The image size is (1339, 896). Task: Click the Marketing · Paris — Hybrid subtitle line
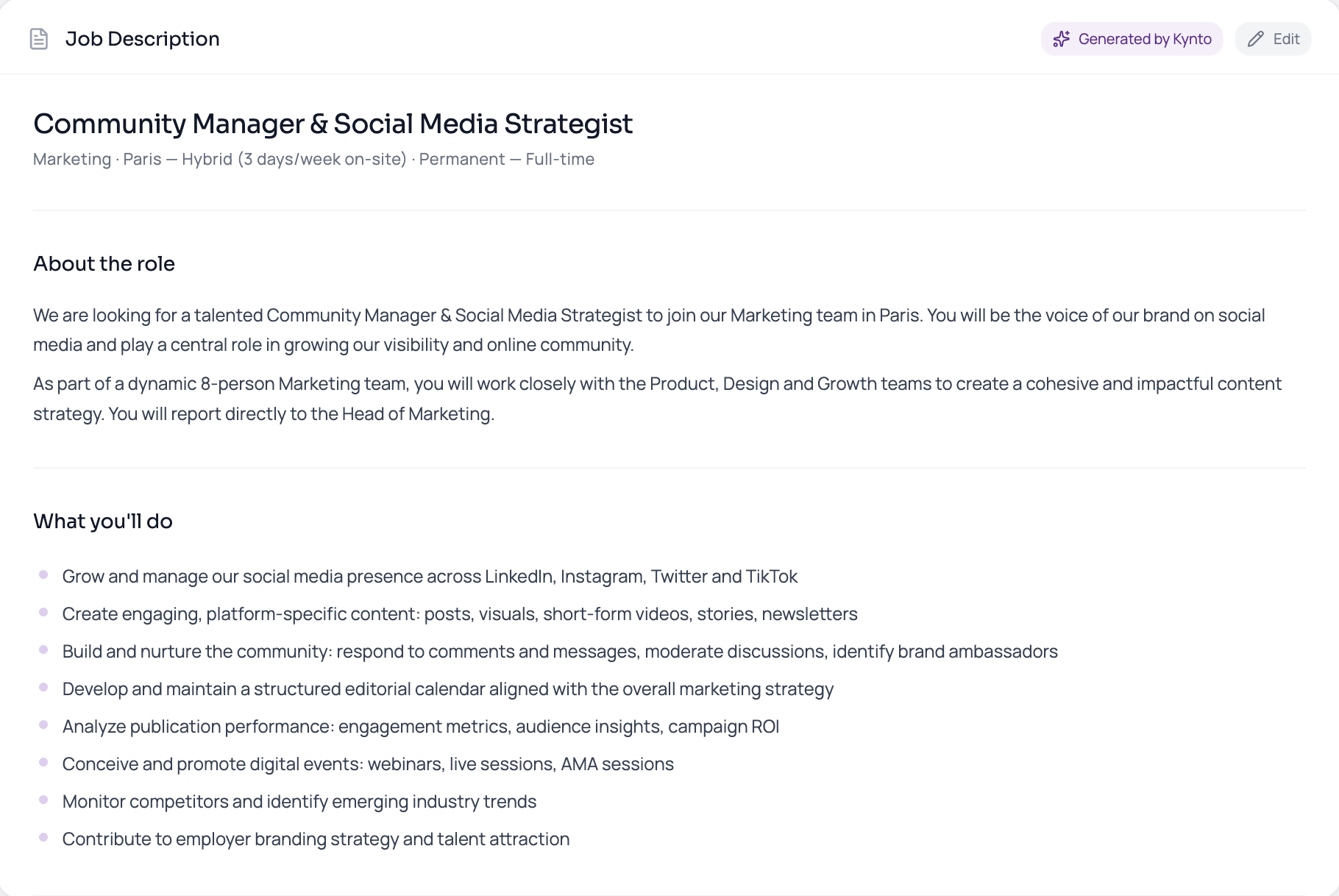point(313,159)
